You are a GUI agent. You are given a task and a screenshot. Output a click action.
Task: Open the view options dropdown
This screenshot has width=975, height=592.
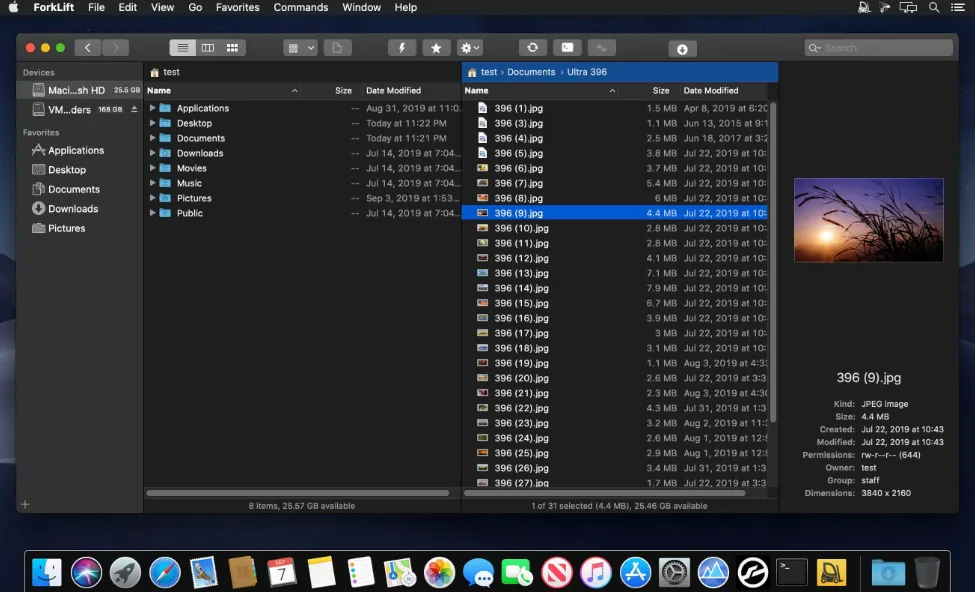coord(300,48)
